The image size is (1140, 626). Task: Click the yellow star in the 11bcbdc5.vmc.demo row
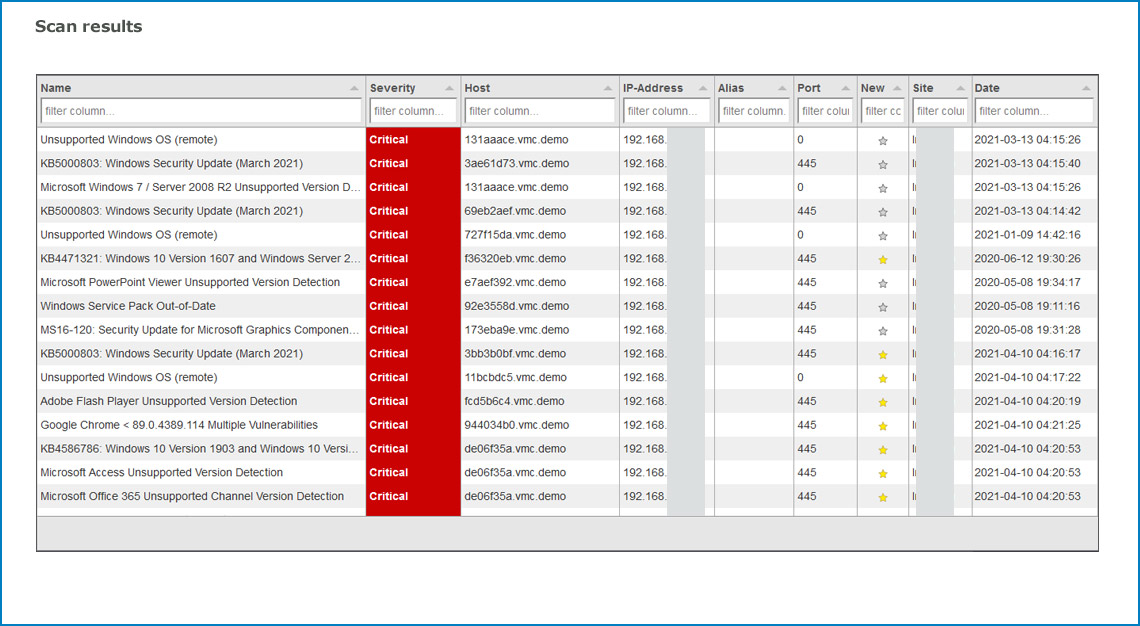click(x=883, y=379)
